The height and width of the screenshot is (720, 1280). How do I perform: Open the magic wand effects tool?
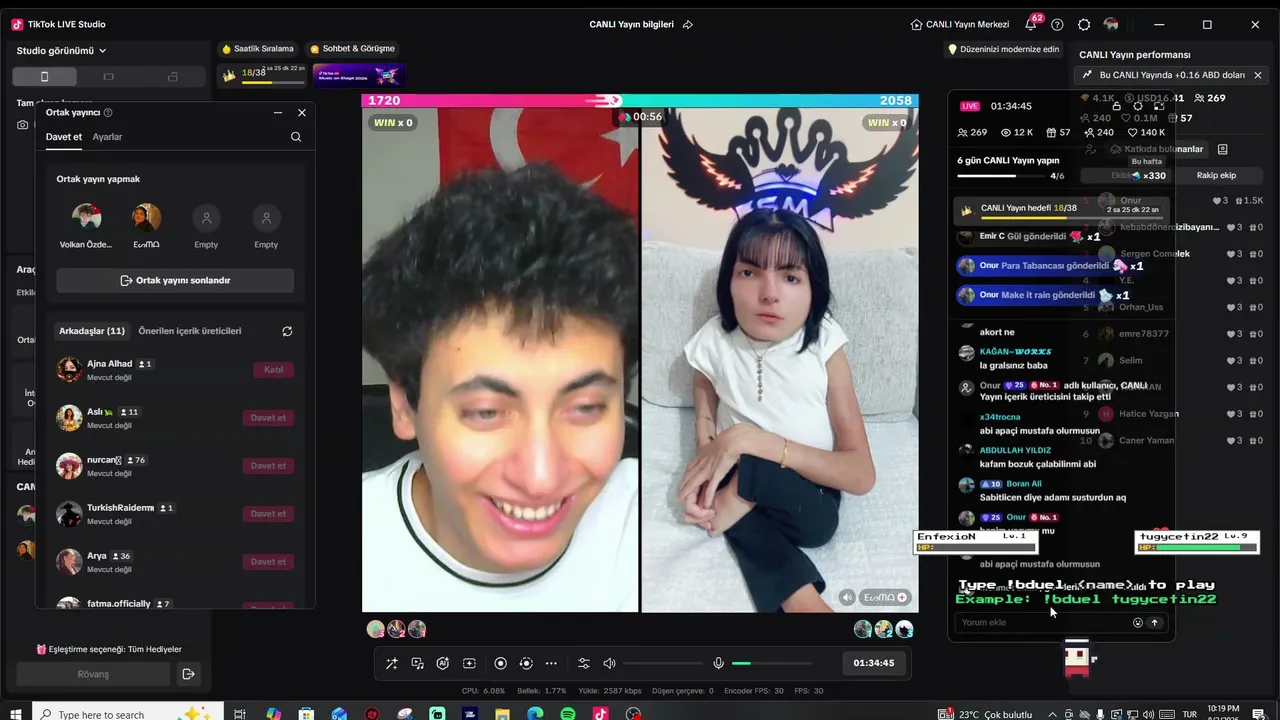click(391, 663)
